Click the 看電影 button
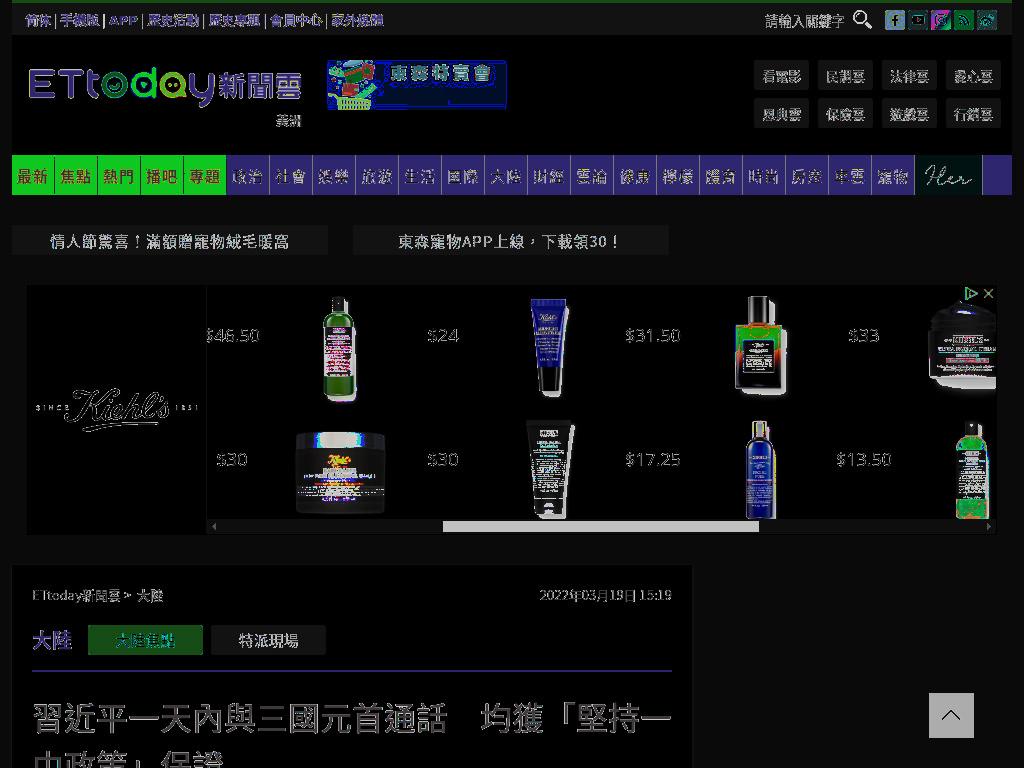The width and height of the screenshot is (1024, 768). tap(782, 76)
